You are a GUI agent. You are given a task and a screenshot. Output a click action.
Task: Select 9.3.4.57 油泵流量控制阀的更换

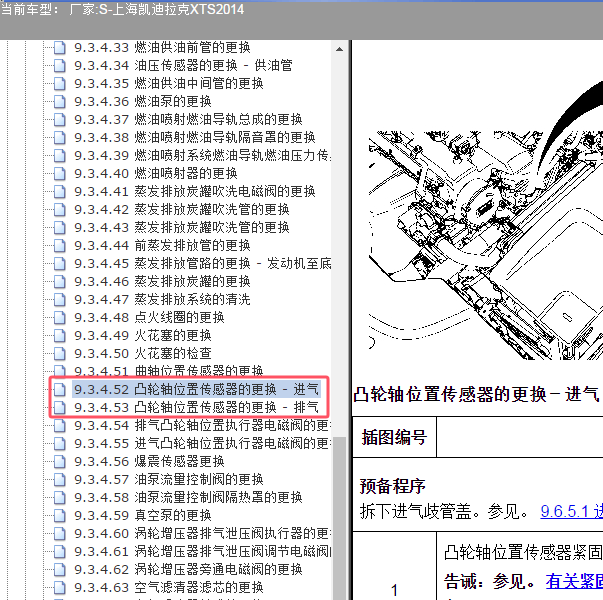(x=168, y=479)
